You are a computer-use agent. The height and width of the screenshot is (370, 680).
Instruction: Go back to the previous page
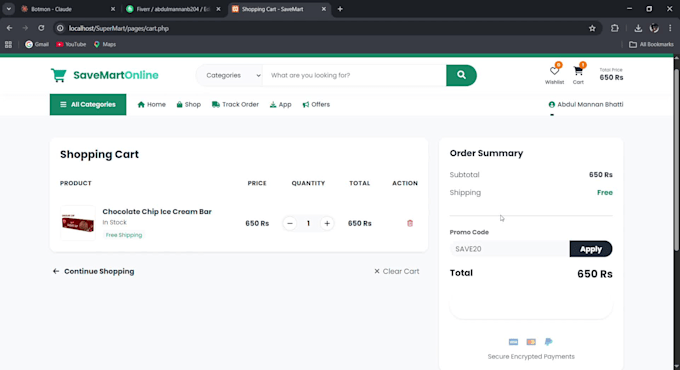(x=10, y=28)
